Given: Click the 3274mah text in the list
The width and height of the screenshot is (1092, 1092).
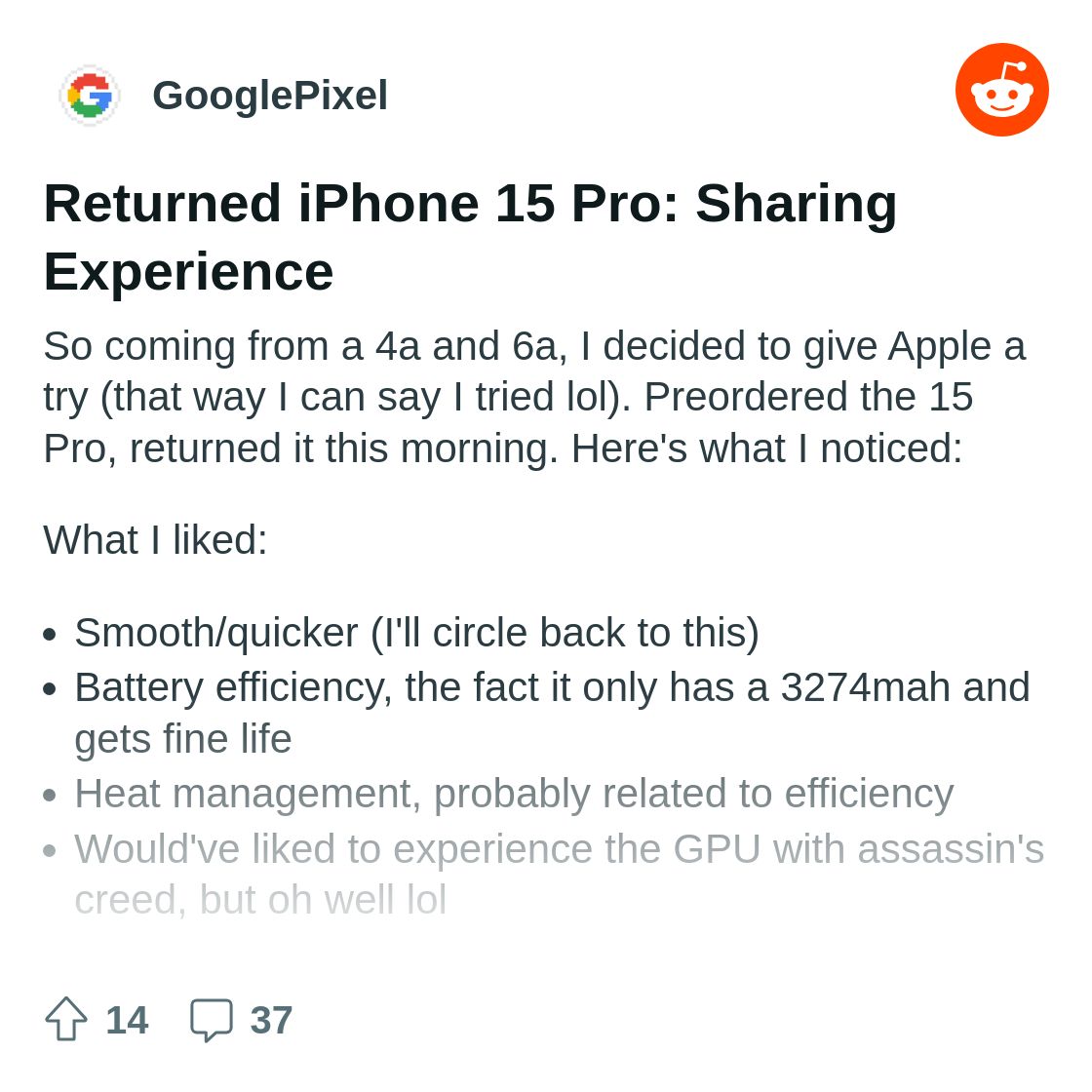Looking at the screenshot, I should pyautogui.click(x=866, y=687).
